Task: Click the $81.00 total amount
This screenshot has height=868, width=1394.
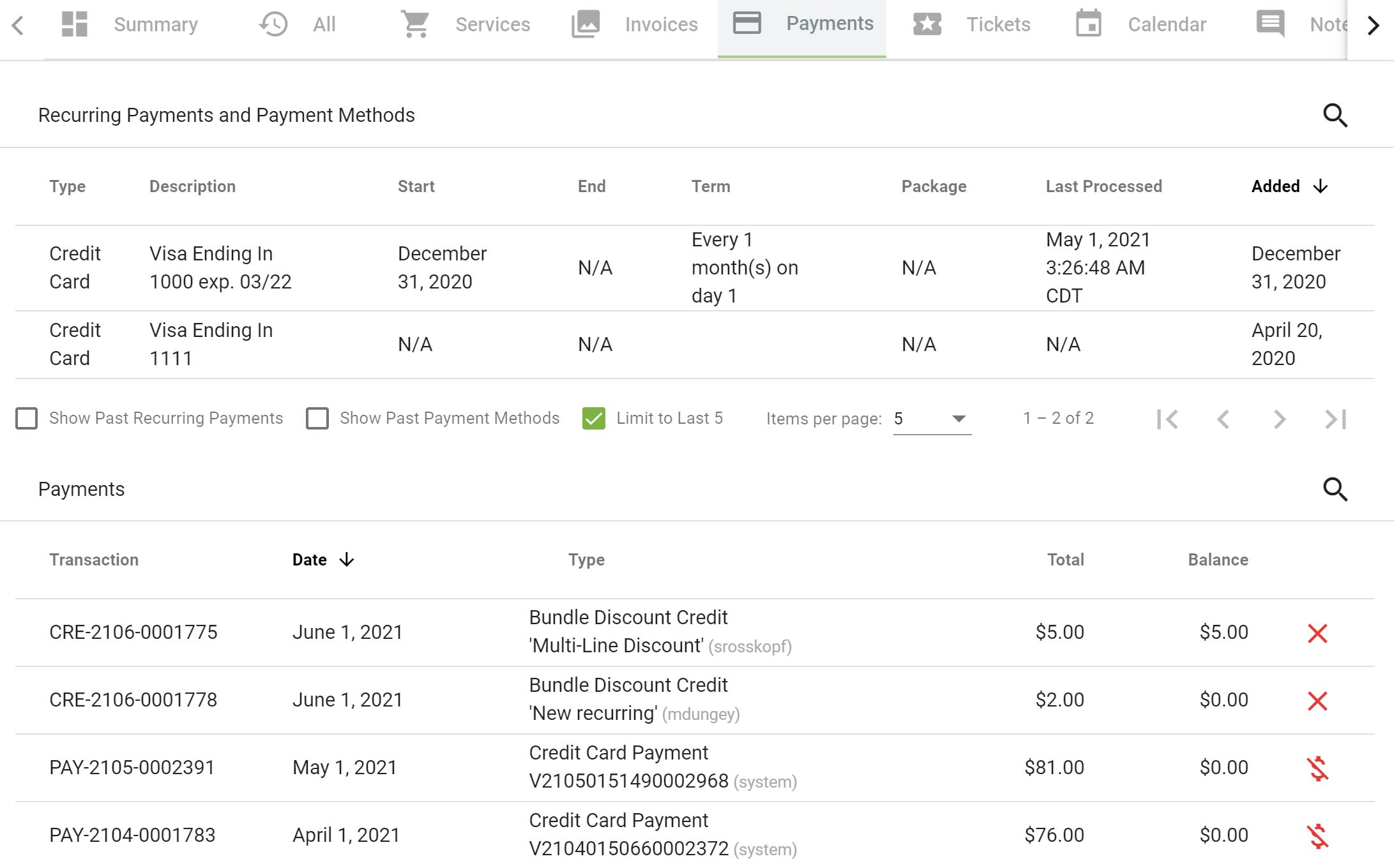Action: [x=1054, y=768]
